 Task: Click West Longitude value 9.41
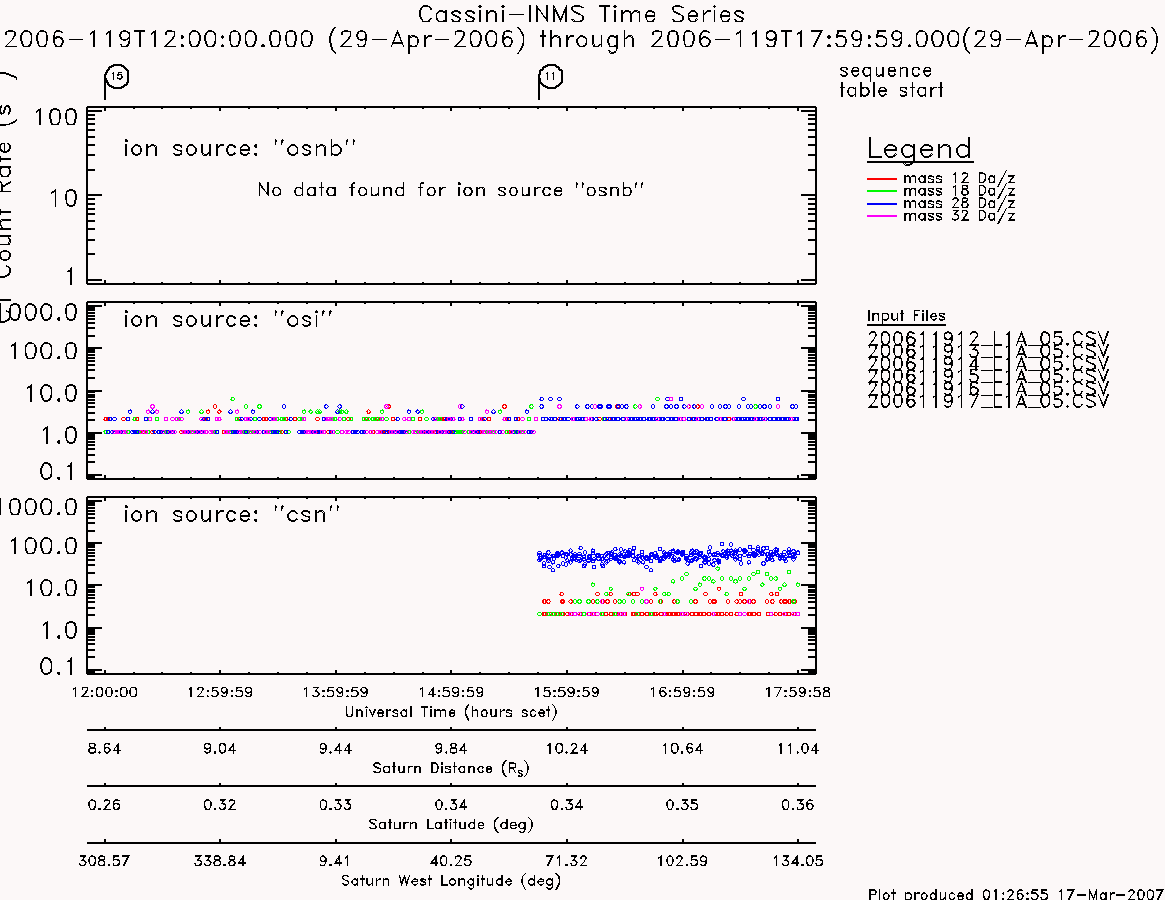point(335,861)
